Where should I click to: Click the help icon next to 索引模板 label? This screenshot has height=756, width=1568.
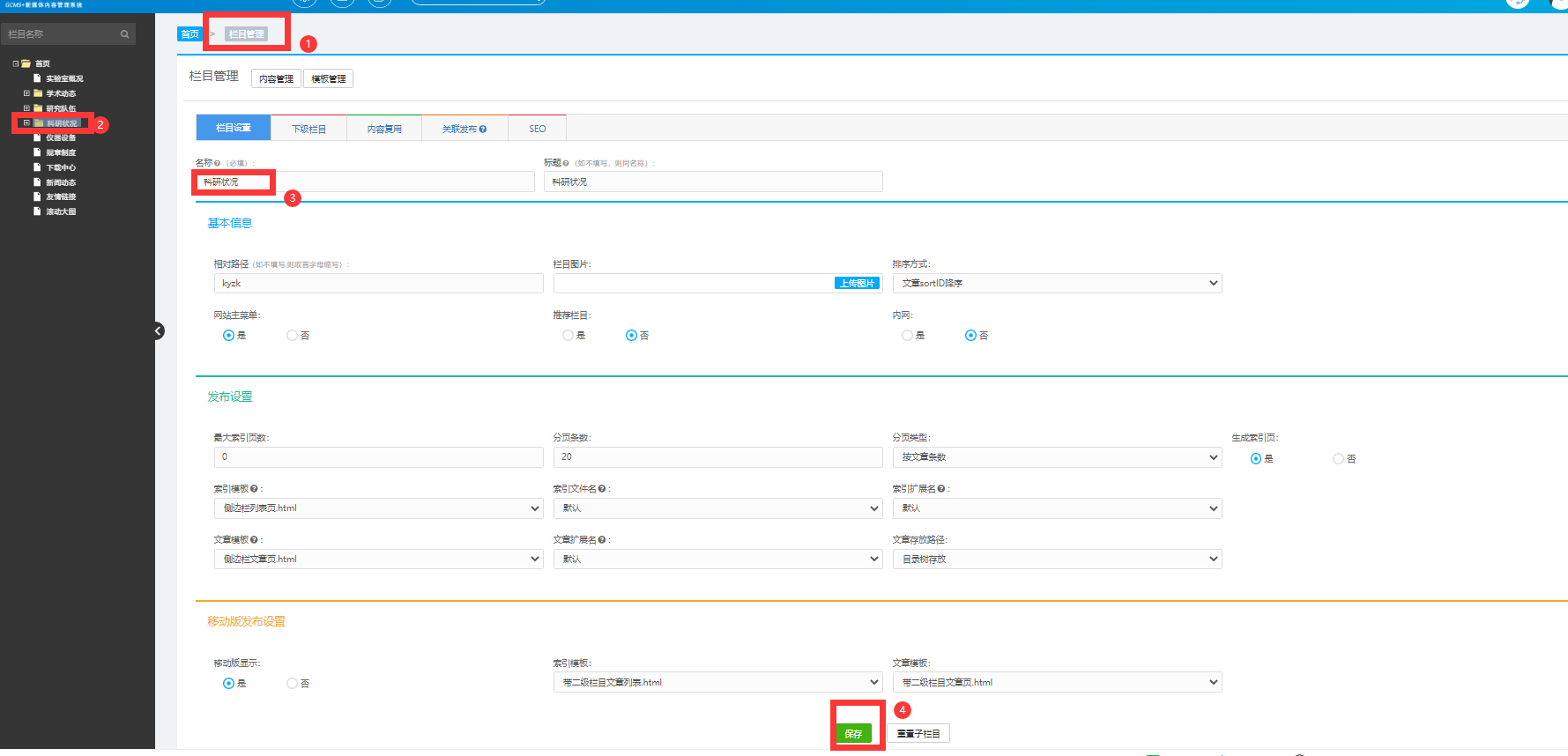point(254,489)
